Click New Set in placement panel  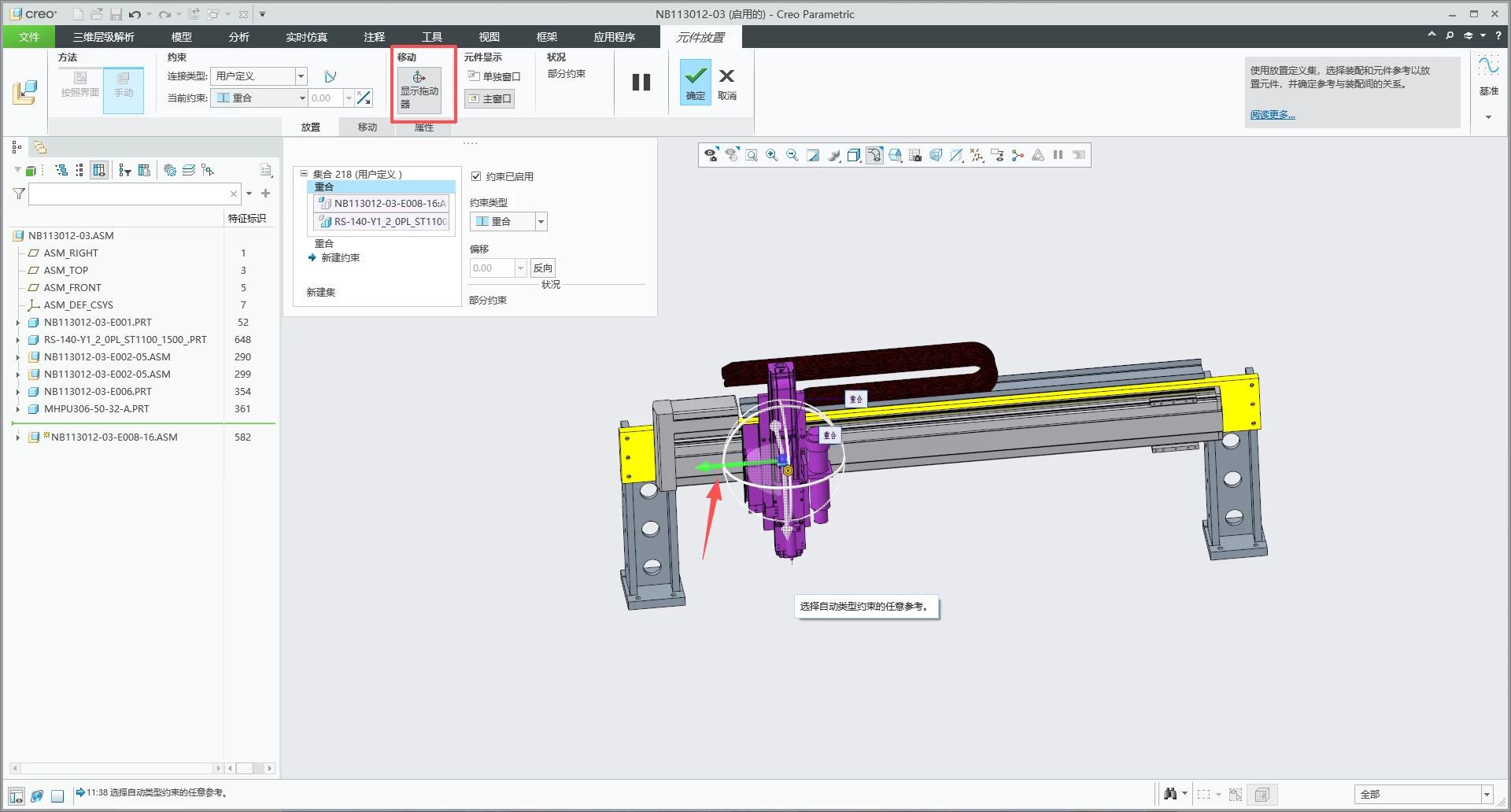pyautogui.click(x=321, y=292)
